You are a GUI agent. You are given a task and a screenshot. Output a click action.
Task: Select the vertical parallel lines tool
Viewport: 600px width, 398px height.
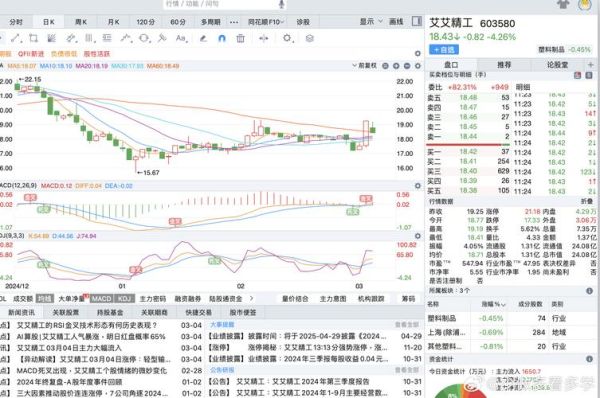point(89,38)
